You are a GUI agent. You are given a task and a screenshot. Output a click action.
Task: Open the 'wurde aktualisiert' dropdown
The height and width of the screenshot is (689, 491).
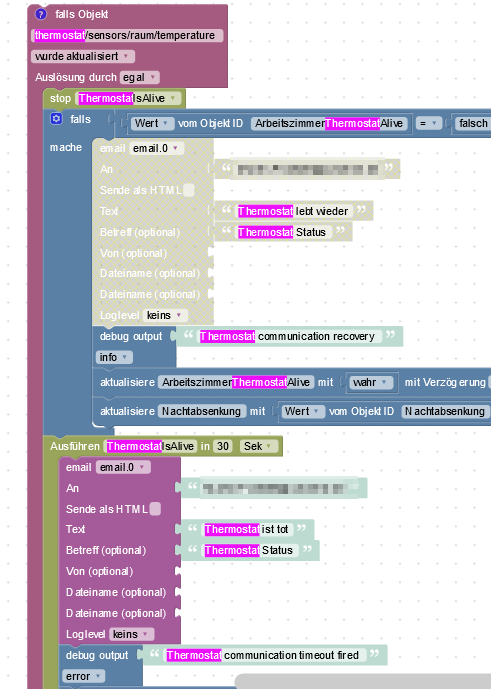83,56
